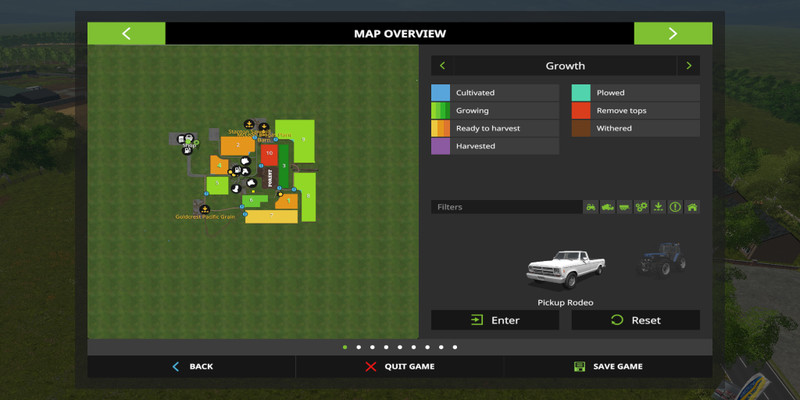Click the unload trigger filter icon

click(658, 207)
